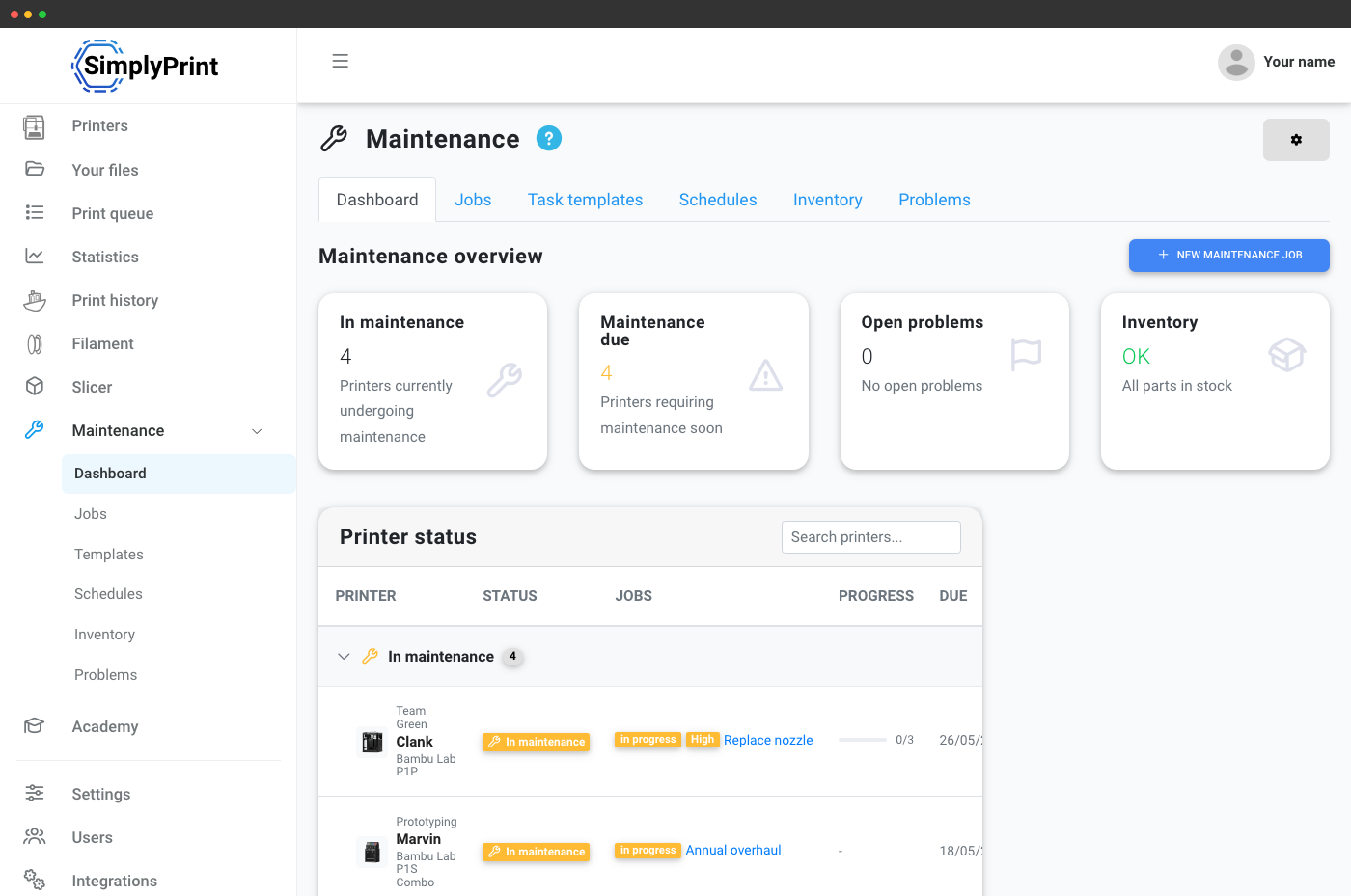
Task: Open Printers via its sidebar icon
Action: pyautogui.click(x=35, y=126)
